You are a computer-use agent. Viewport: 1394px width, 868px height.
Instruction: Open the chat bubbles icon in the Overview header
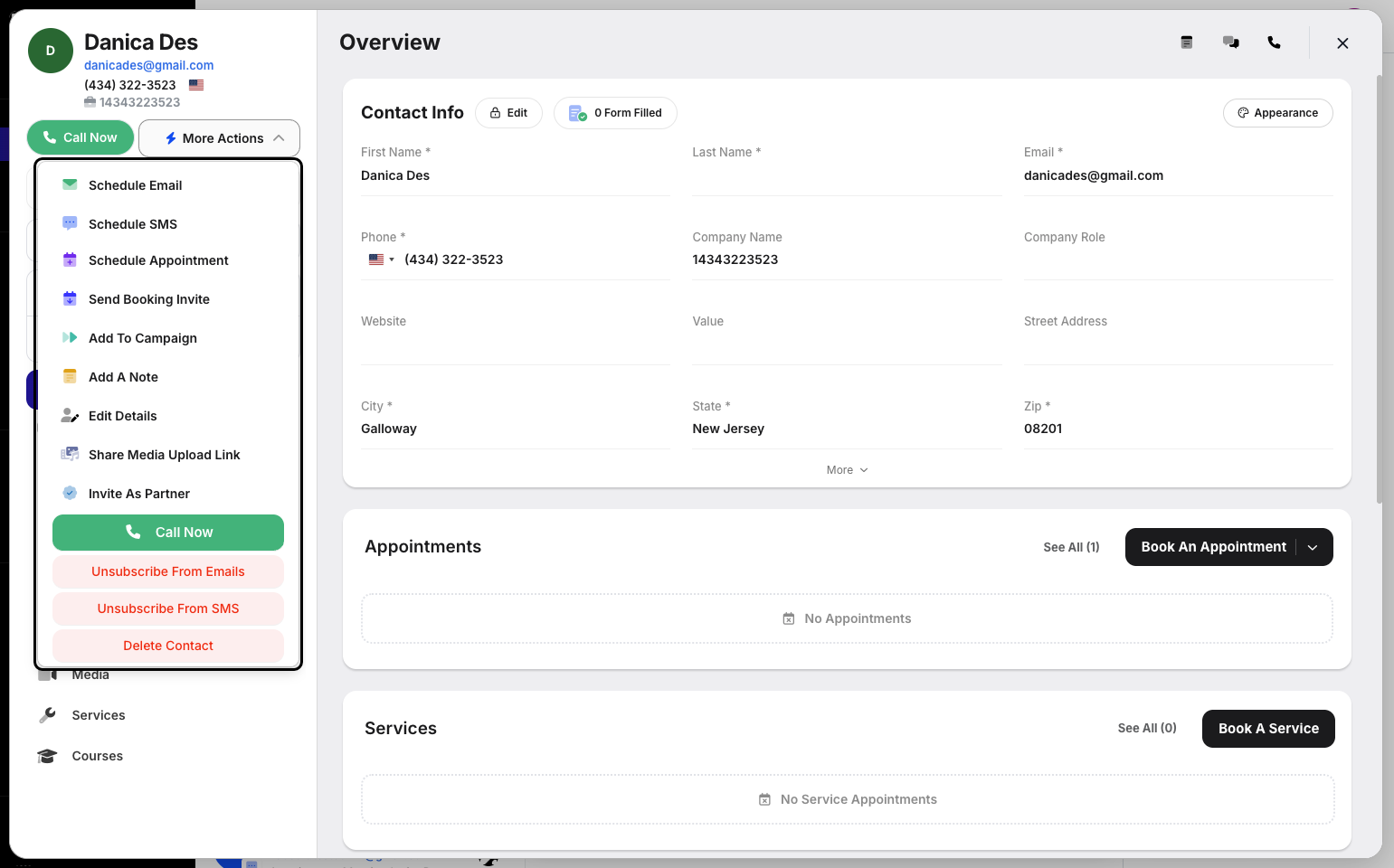[1230, 42]
